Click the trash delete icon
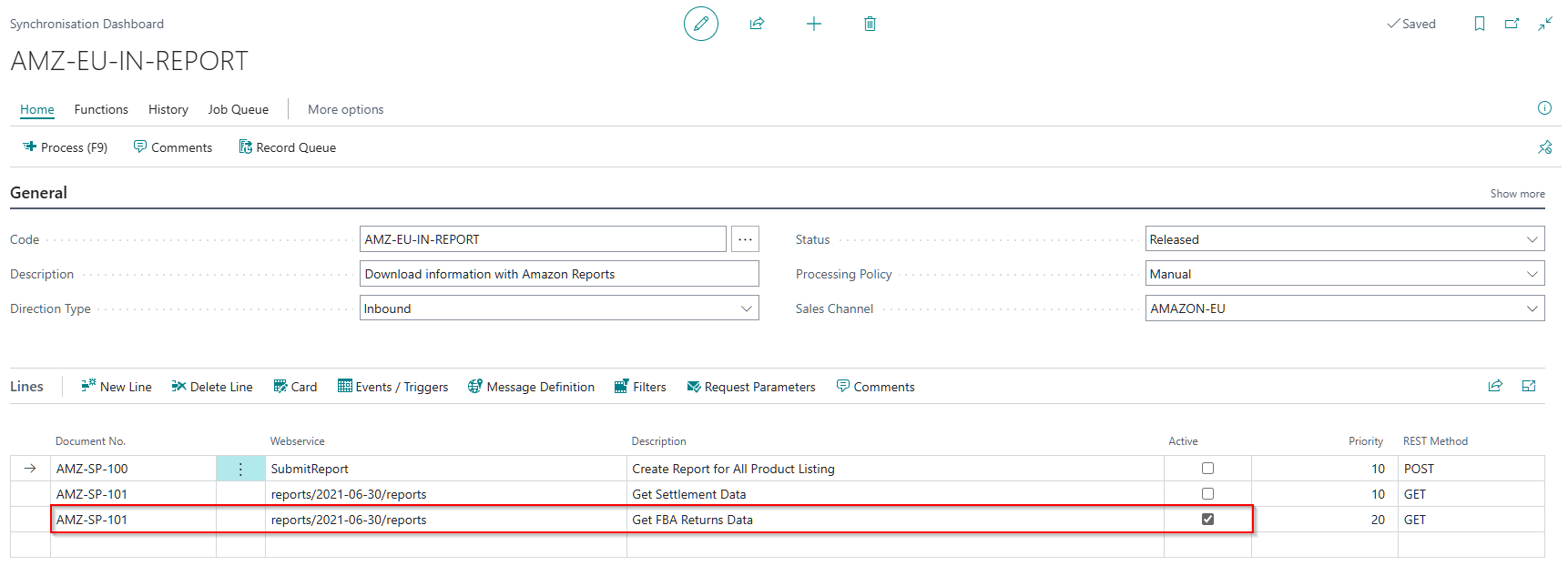 click(870, 24)
